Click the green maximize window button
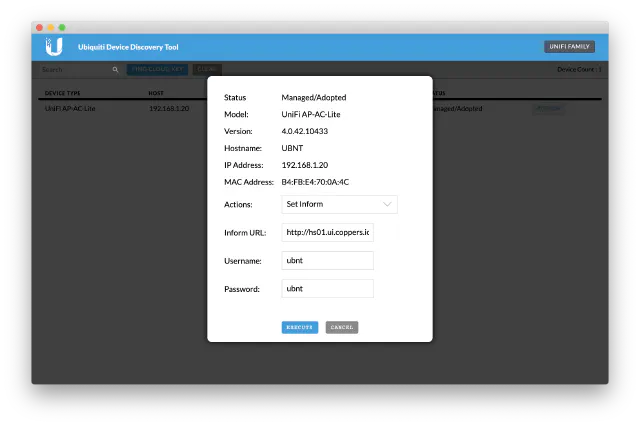The width and height of the screenshot is (640, 426). [x=62, y=27]
